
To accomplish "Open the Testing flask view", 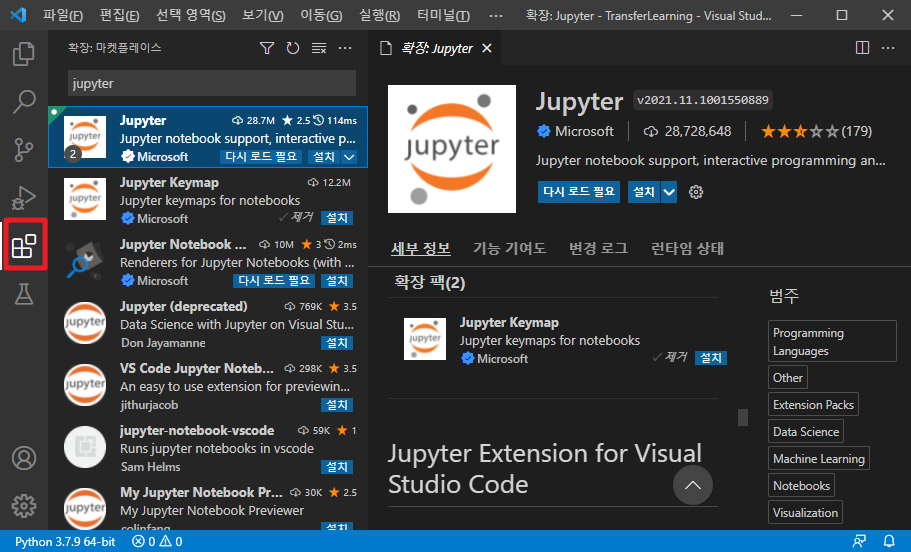I will pos(24,294).
